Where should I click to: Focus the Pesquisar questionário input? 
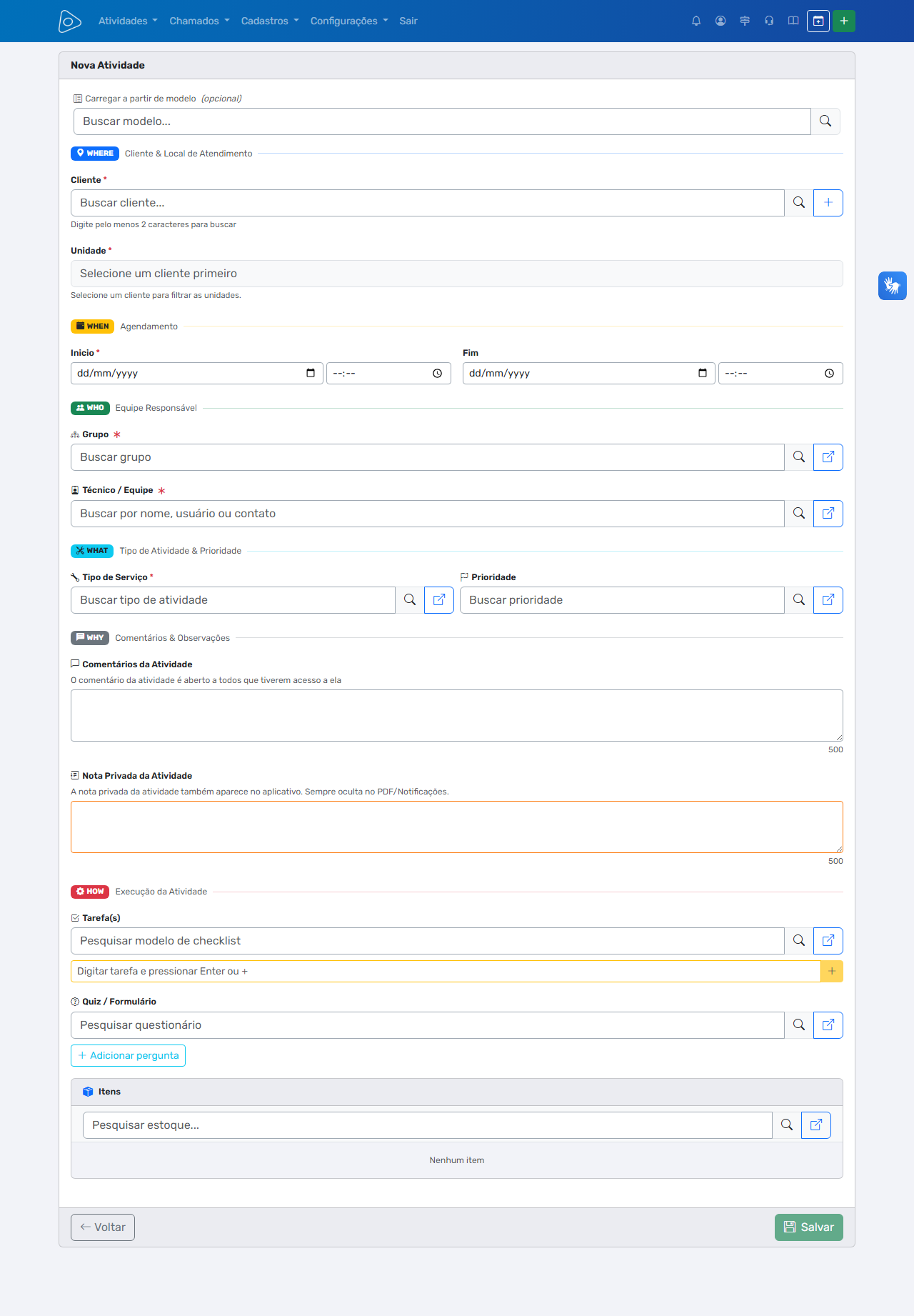428,1025
